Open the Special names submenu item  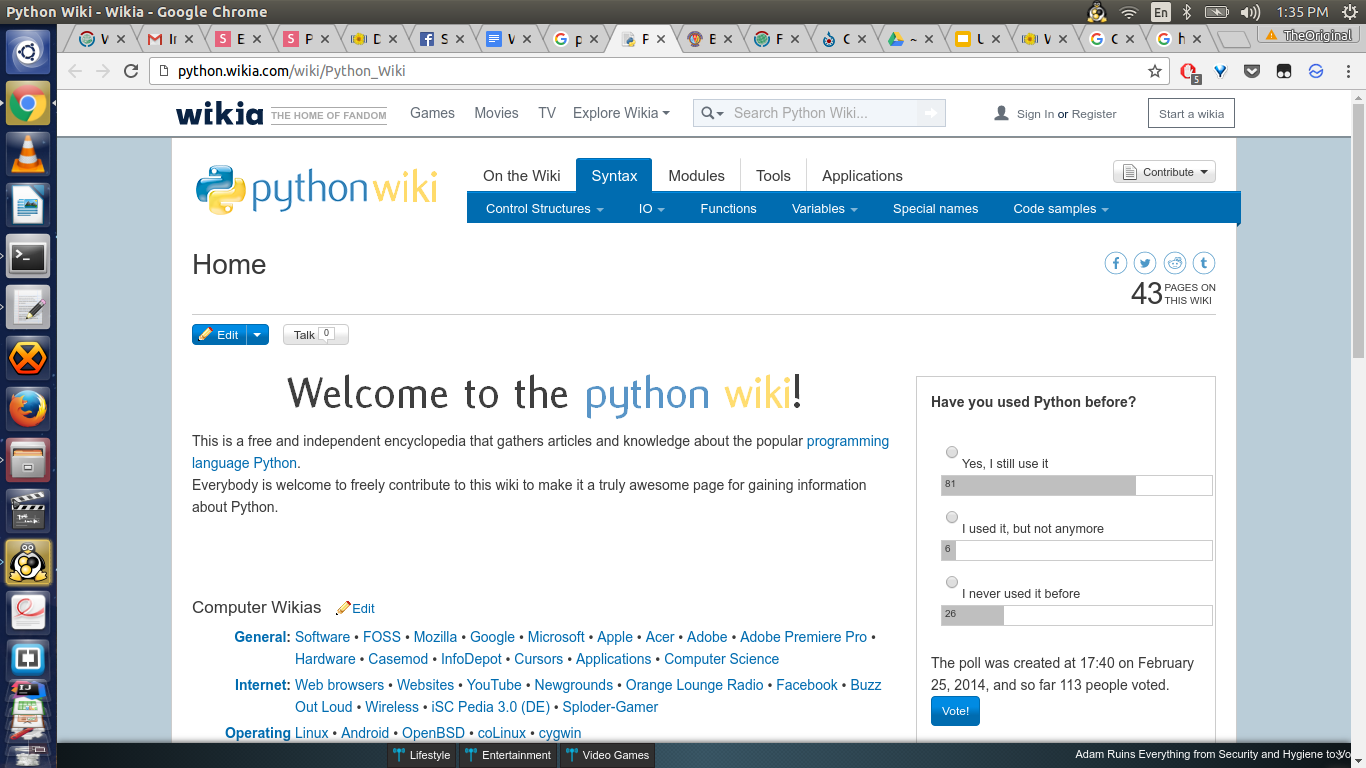(x=935, y=209)
